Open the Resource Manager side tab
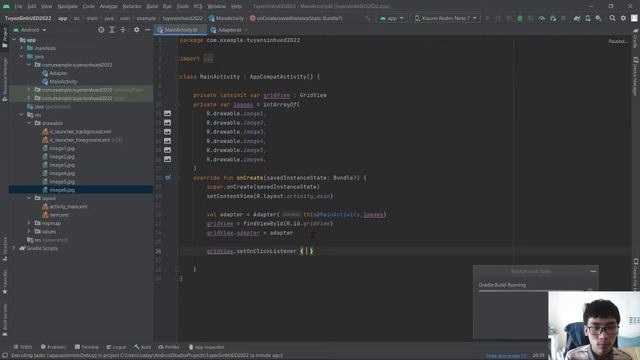 [x=4, y=78]
